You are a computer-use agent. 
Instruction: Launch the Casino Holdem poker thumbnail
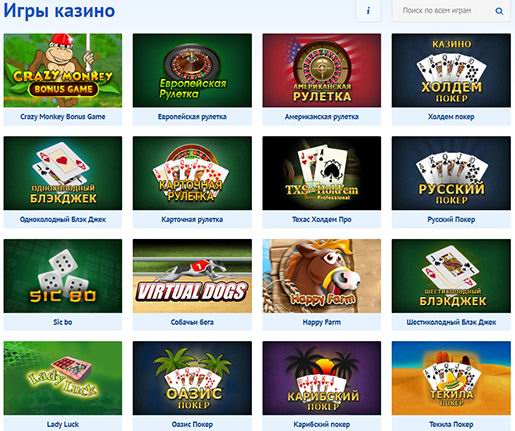pos(451,70)
